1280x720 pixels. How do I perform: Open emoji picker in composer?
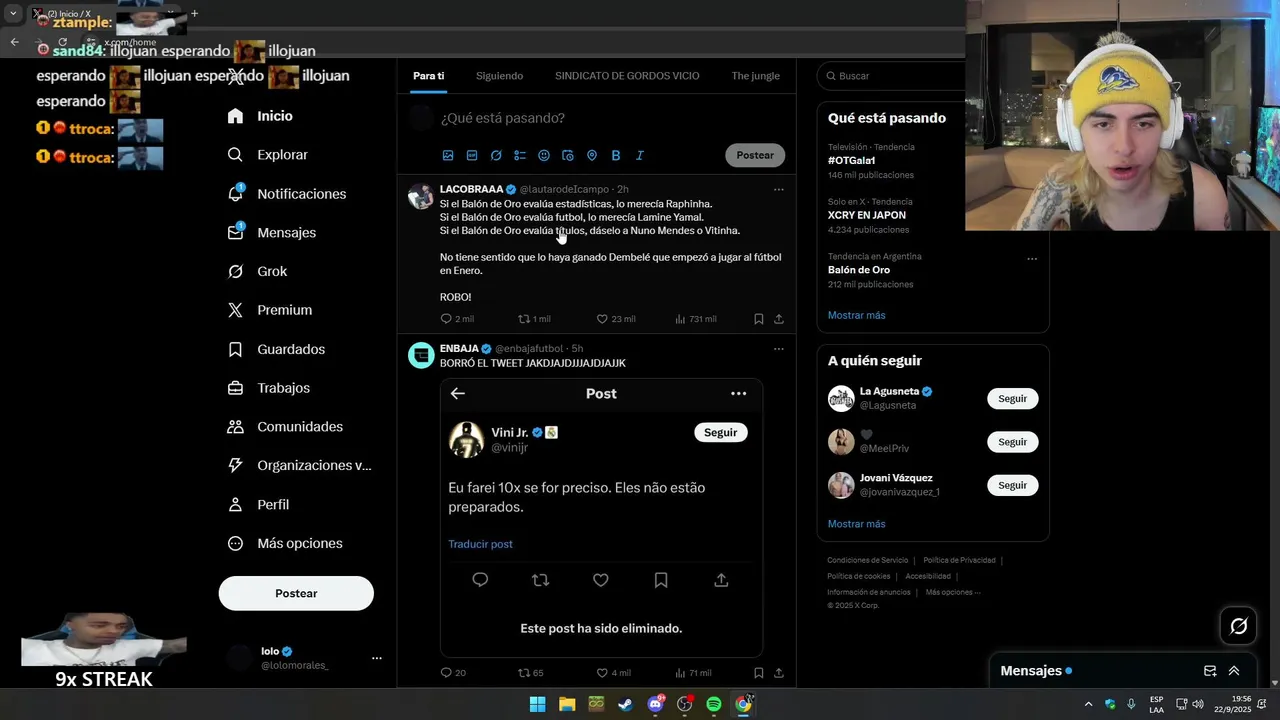click(x=544, y=155)
